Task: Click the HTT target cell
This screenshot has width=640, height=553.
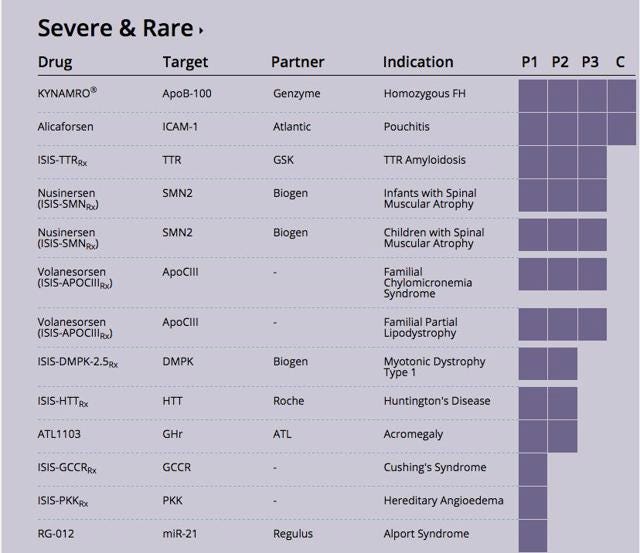Action: click(x=172, y=401)
